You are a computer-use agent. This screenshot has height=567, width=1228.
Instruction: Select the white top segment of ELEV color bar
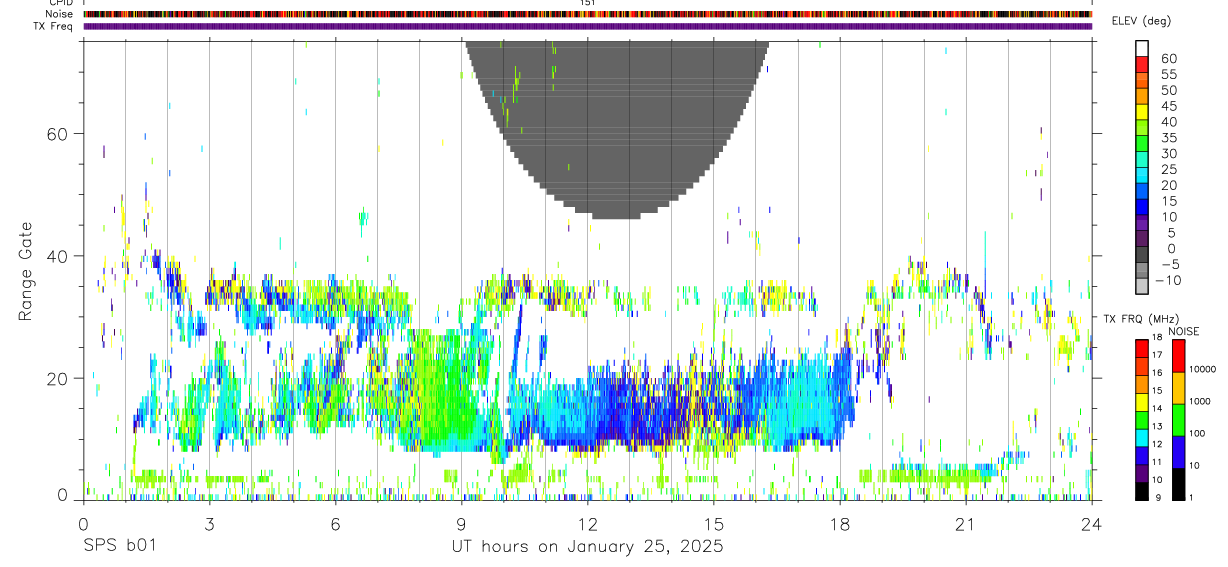coord(1143,49)
